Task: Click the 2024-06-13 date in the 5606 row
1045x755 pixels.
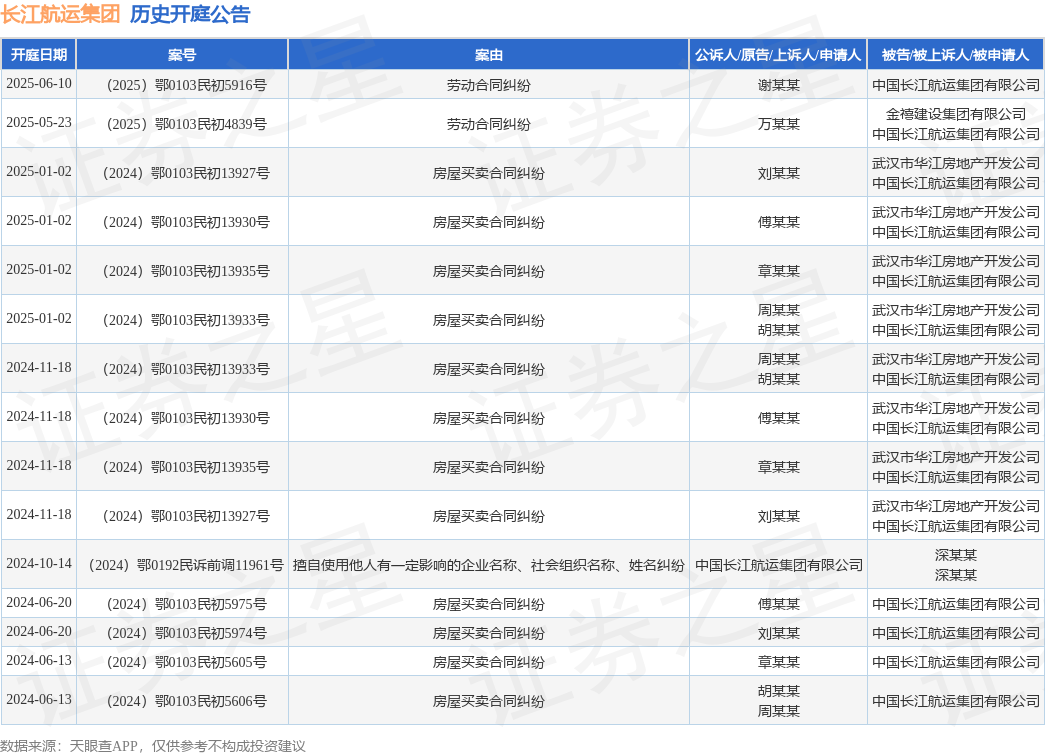Action: pyautogui.click(x=39, y=700)
